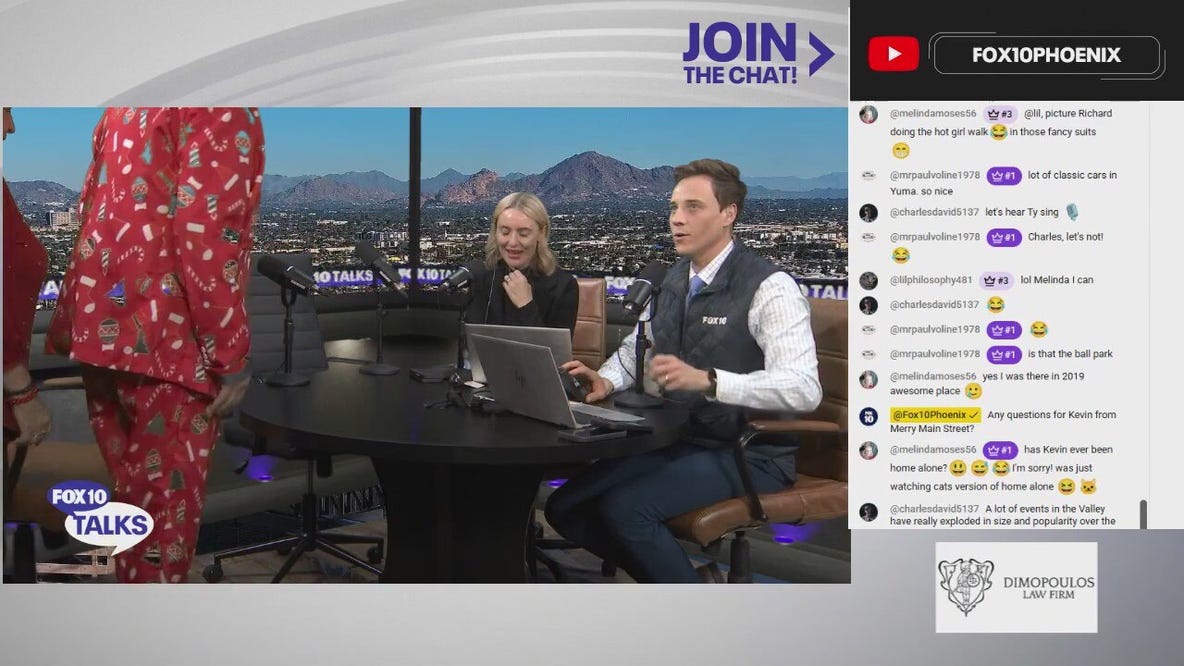Click the Fox10Phoenix channel avatar in chat
1184x666 pixels.
(x=868, y=416)
